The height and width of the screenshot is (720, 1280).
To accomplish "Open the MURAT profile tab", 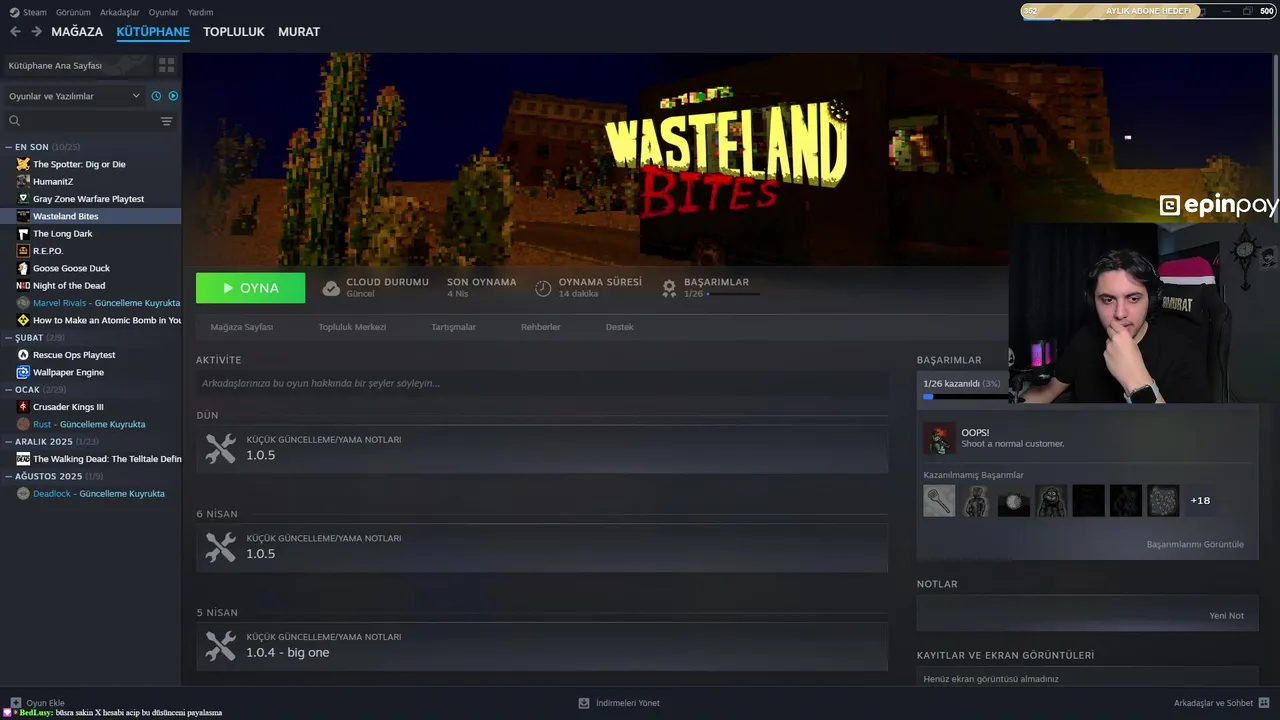I will 299,32.
